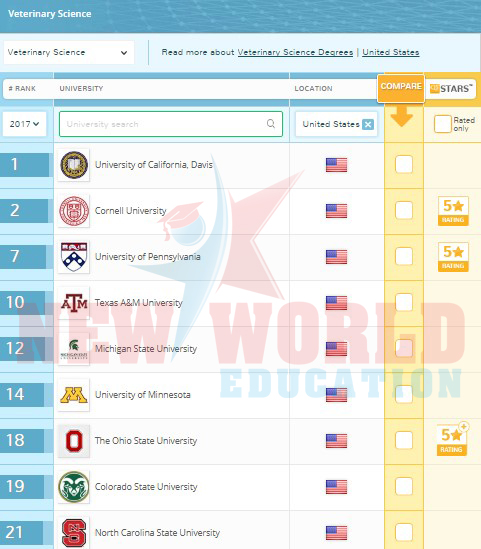Click the Ohio State O logo

(74, 441)
